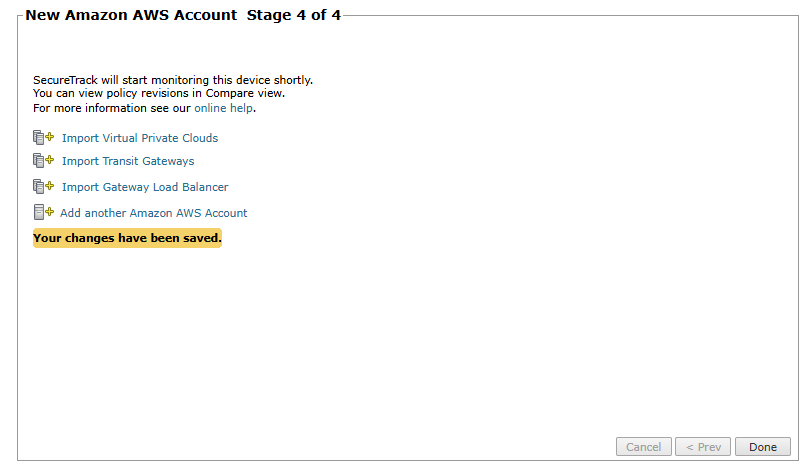The width and height of the screenshot is (805, 470).
Task: Click the 'For more information see our' text
Action: pyautogui.click(x=111, y=108)
